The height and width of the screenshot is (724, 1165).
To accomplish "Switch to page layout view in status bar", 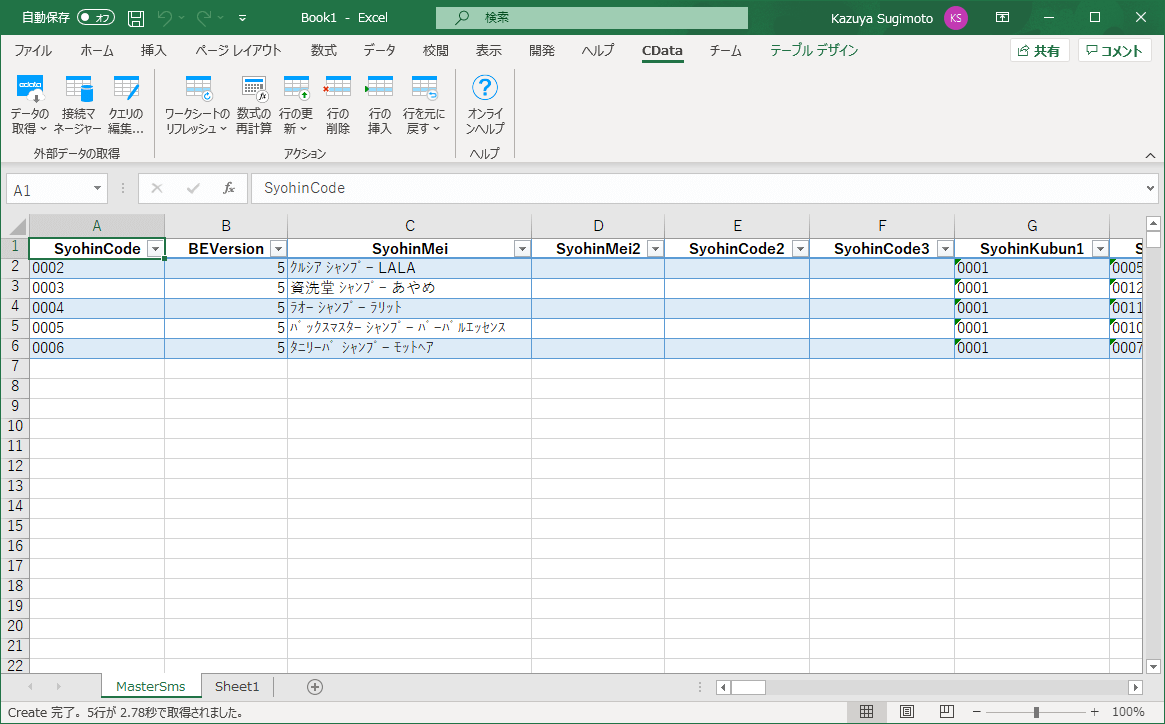I will pyautogui.click(x=906, y=712).
